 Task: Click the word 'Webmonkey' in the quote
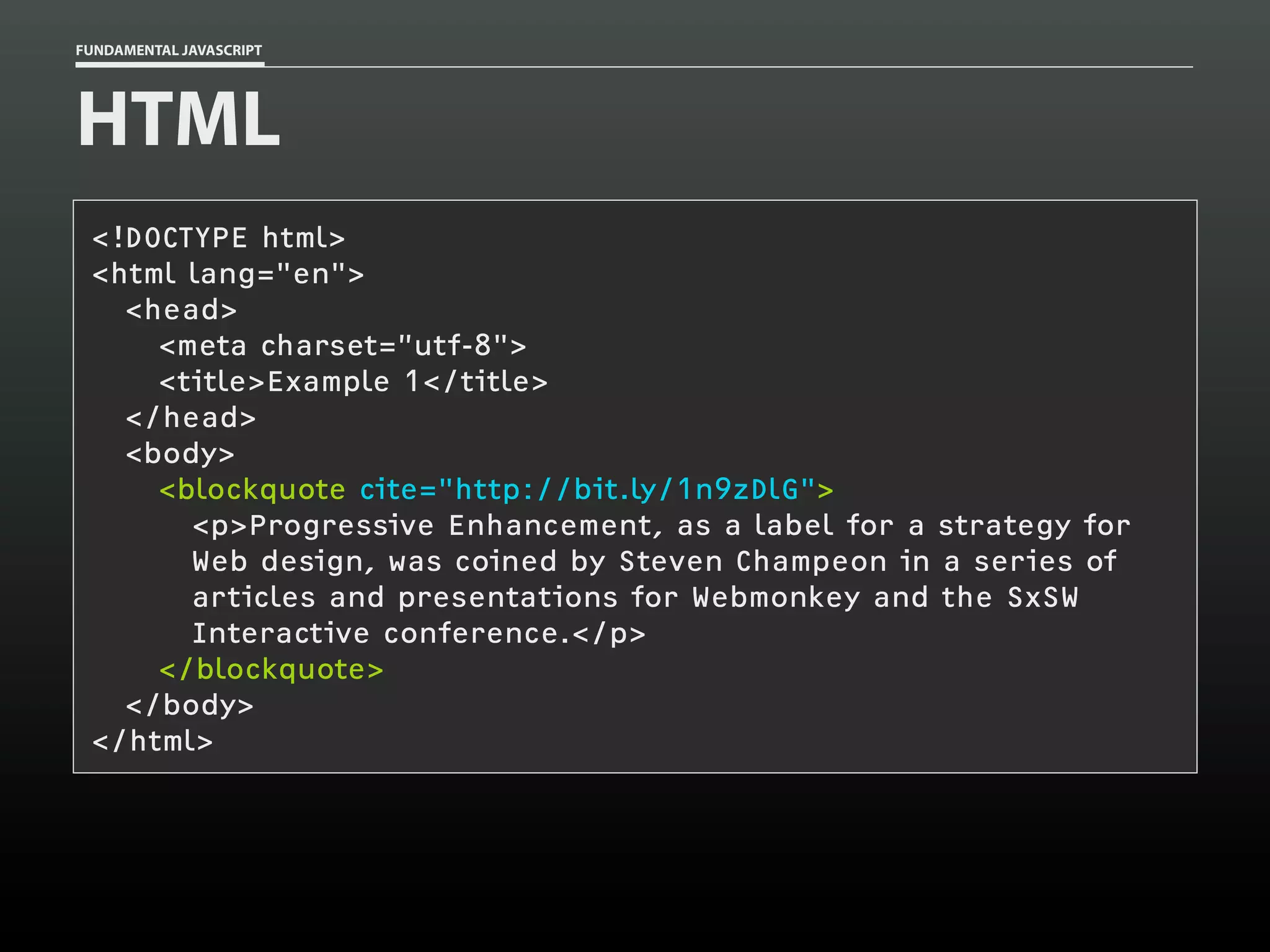pyautogui.click(x=776, y=598)
